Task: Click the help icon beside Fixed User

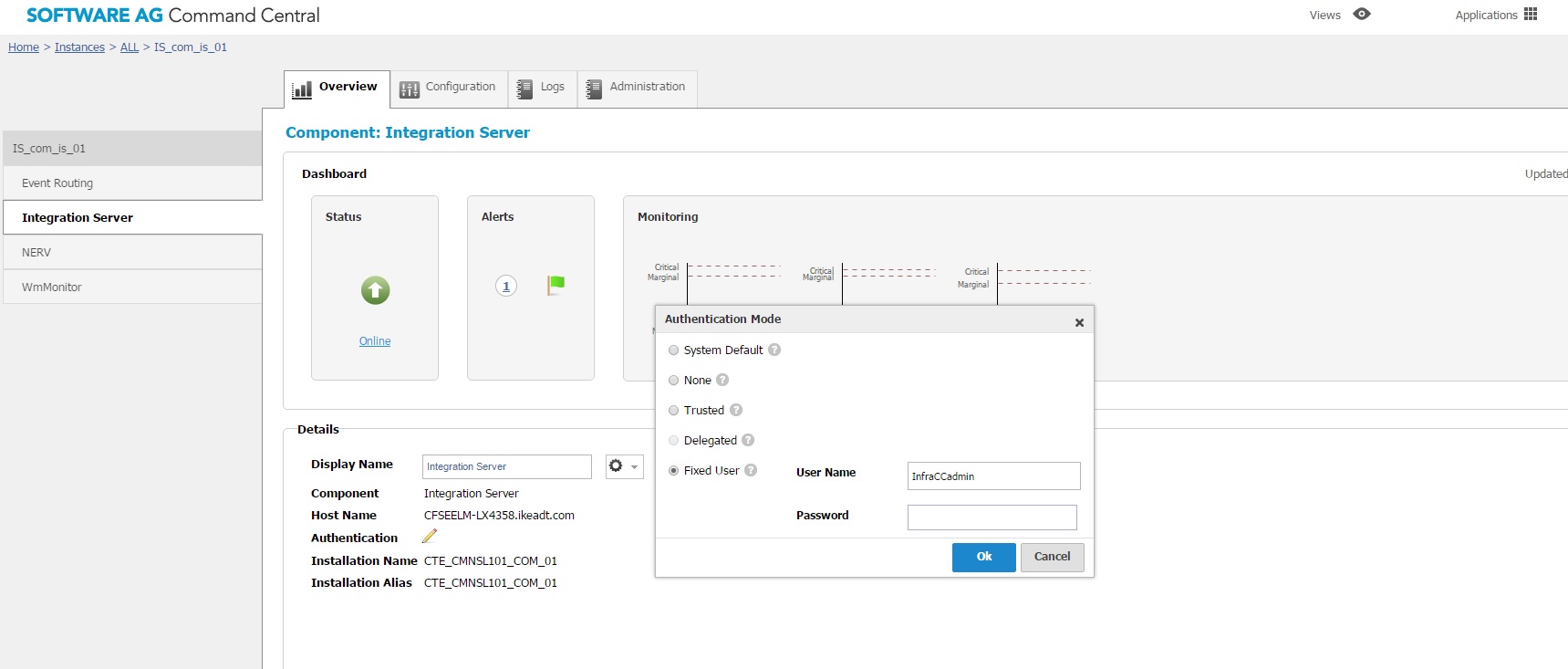Action: [751, 470]
